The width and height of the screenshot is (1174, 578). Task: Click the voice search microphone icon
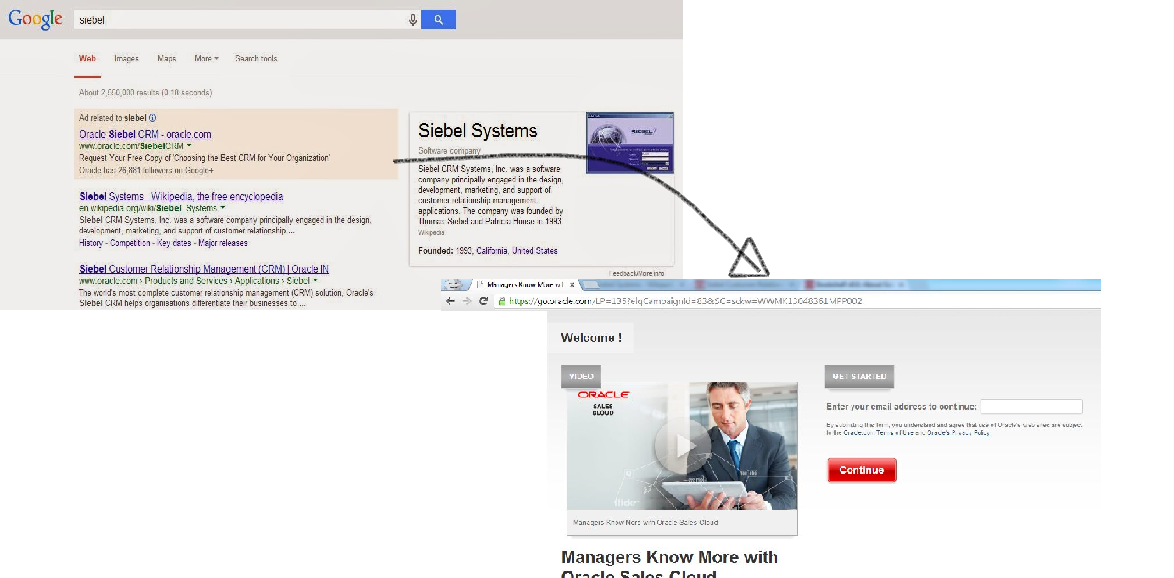(413, 20)
